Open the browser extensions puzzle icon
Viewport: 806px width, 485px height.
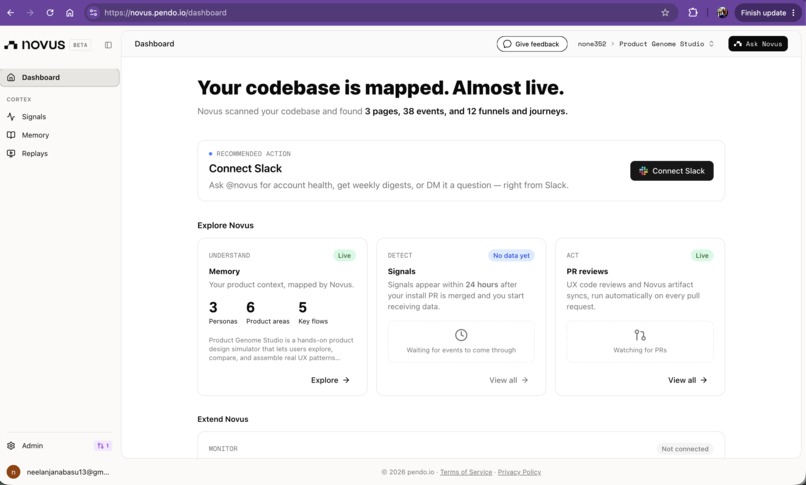tap(693, 13)
